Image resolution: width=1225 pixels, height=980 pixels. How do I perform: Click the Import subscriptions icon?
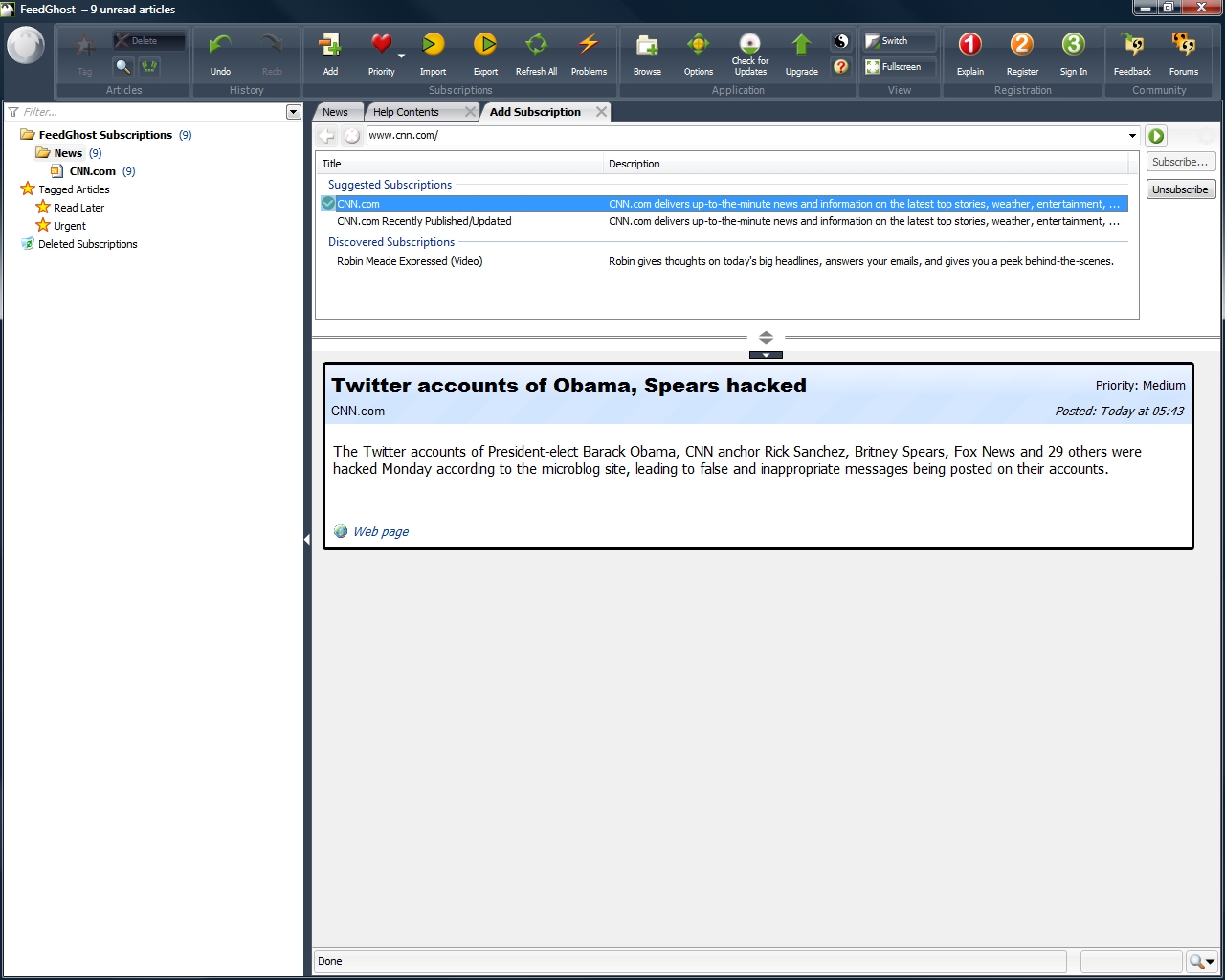pos(433,46)
